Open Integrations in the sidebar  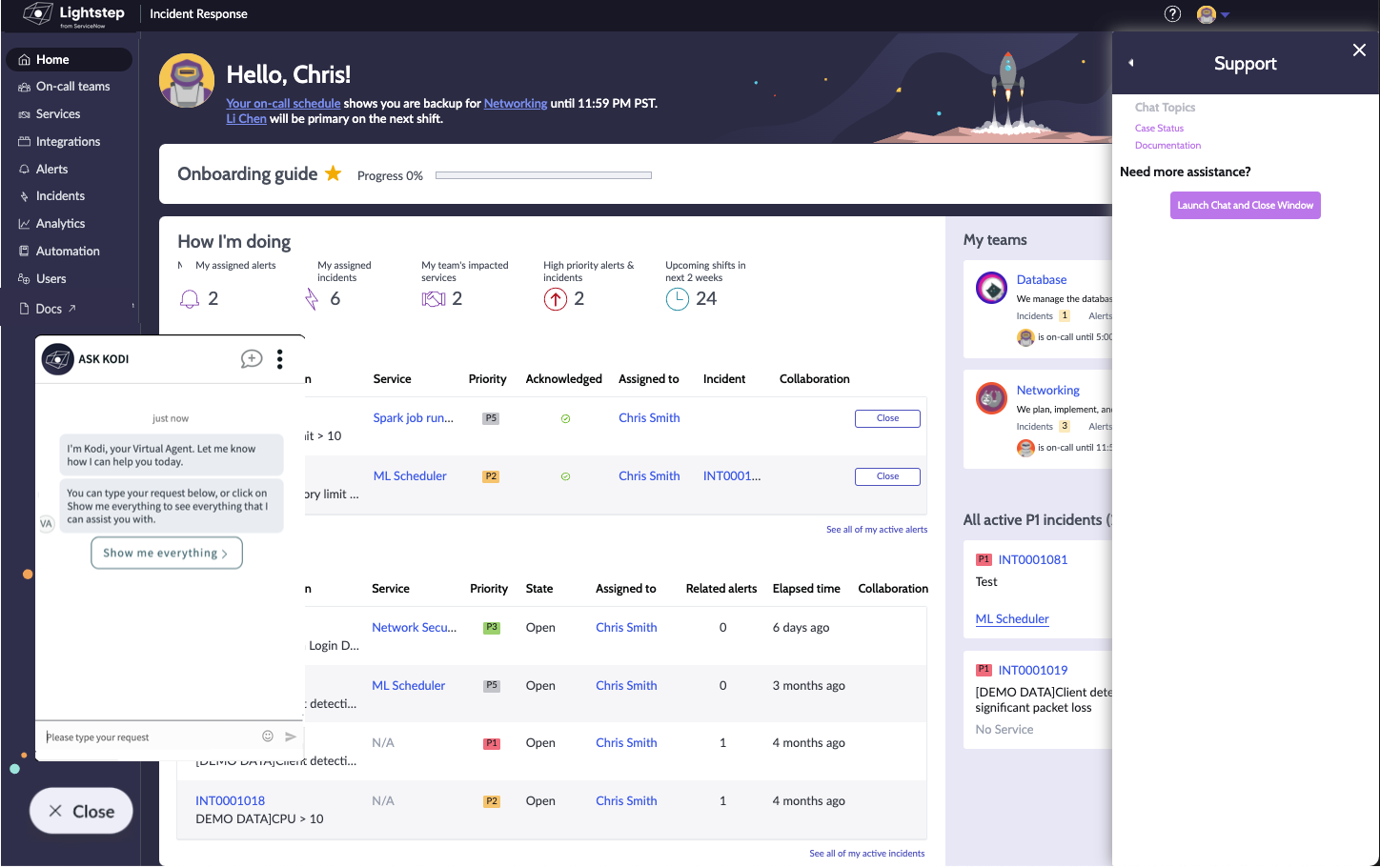coord(70,142)
